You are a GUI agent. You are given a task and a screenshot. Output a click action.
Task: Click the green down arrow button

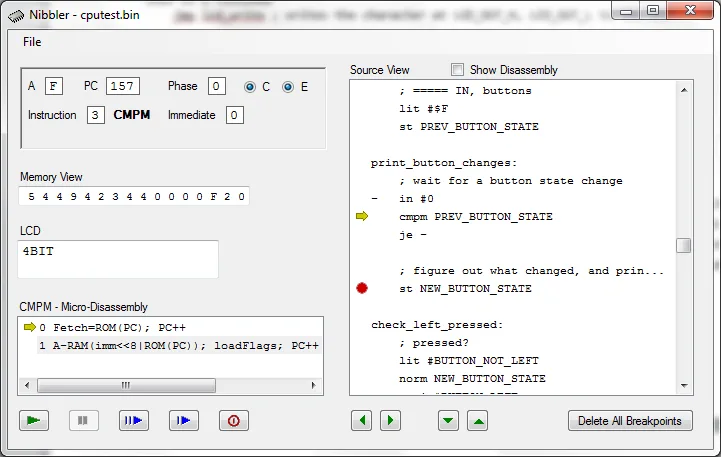pos(448,420)
